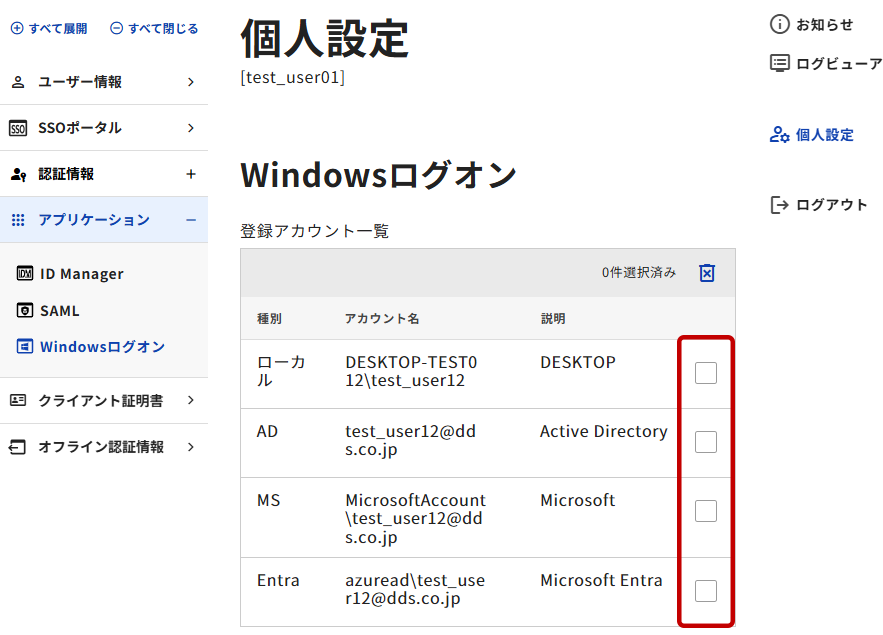Tick the MS Microsoft account checkbox
The height and width of the screenshot is (635, 883).
click(x=706, y=511)
